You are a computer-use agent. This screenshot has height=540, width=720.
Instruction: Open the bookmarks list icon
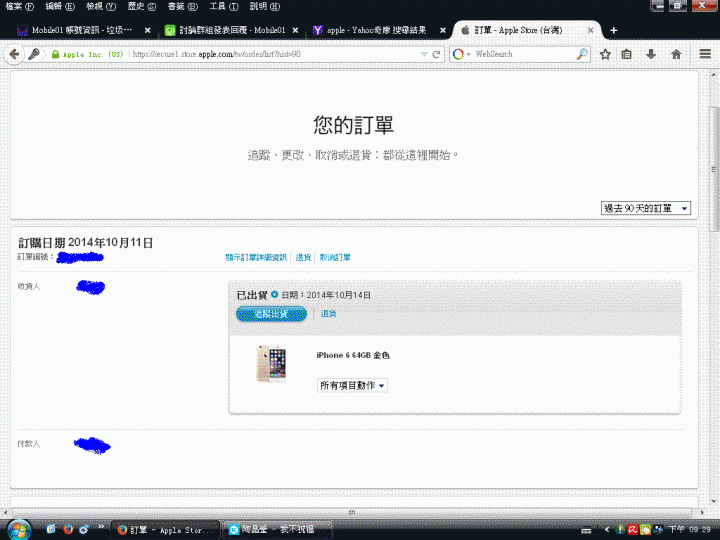(x=626, y=54)
